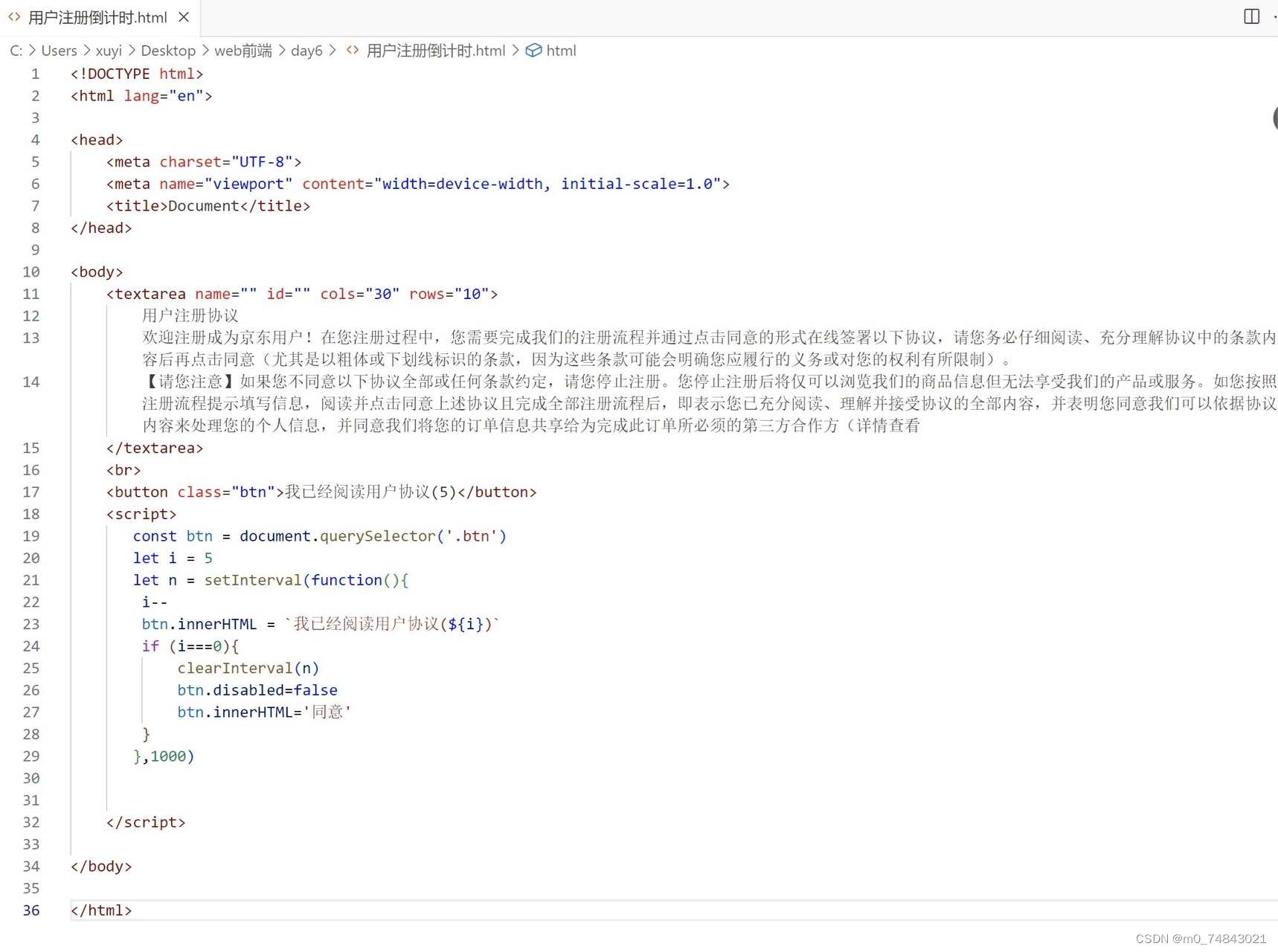This screenshot has width=1278, height=952.
Task: Click the <body> opening tag
Action: pyautogui.click(x=97, y=272)
